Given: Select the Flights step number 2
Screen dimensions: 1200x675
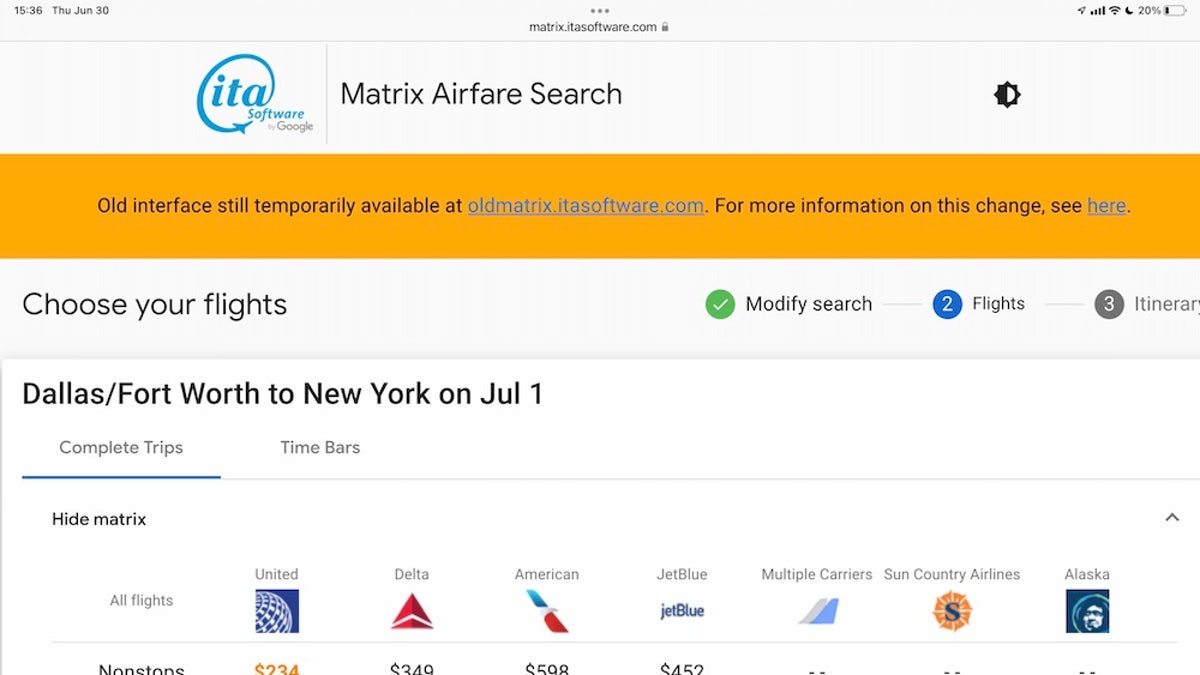Looking at the screenshot, I should click(x=947, y=304).
